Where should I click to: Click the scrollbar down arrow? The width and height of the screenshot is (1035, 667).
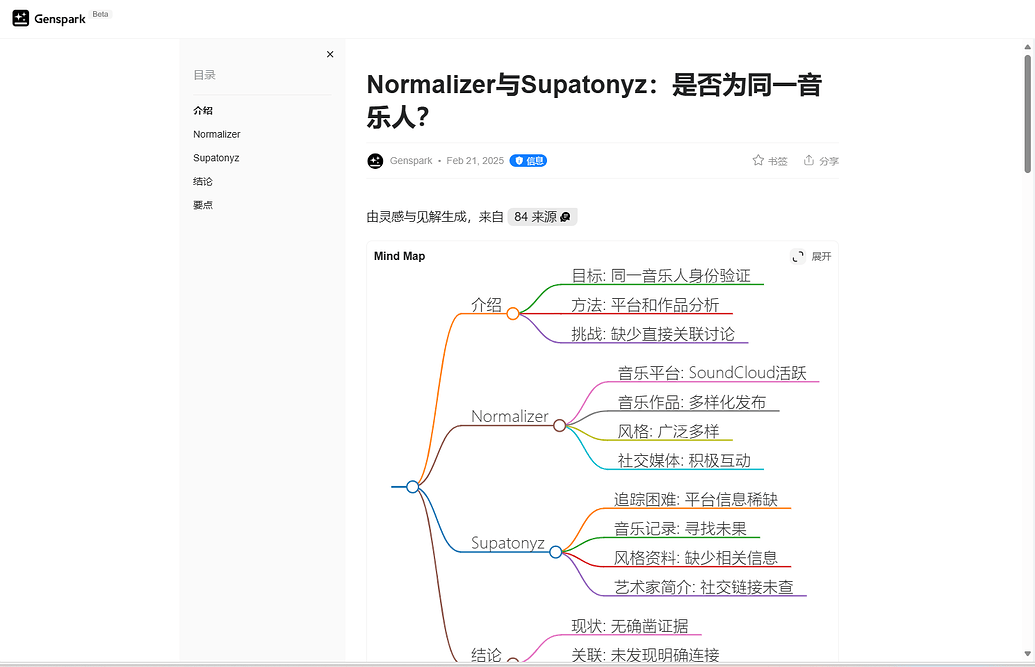click(1028, 654)
